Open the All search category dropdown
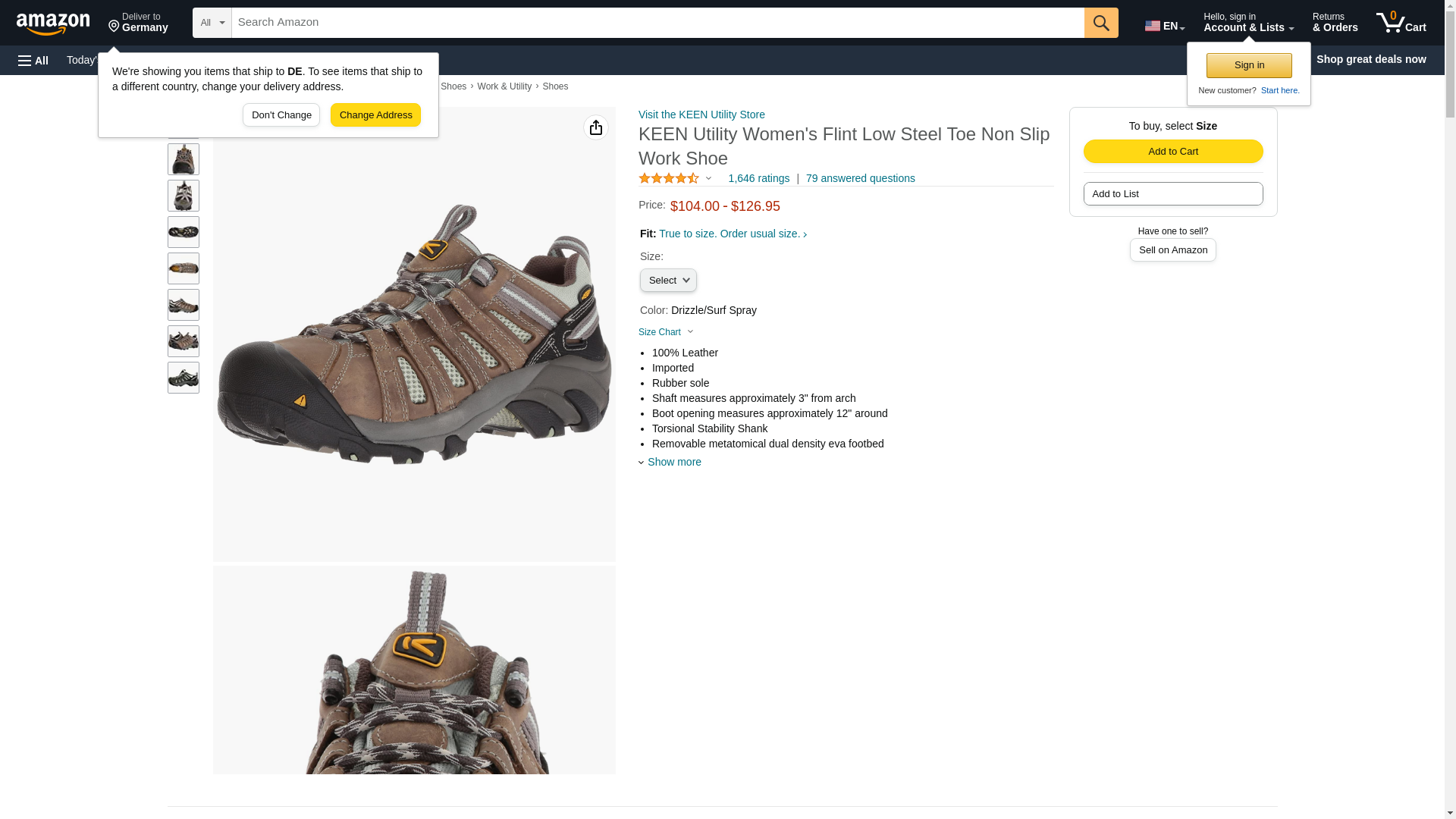Viewport: 1456px width, 819px height. [x=212, y=23]
